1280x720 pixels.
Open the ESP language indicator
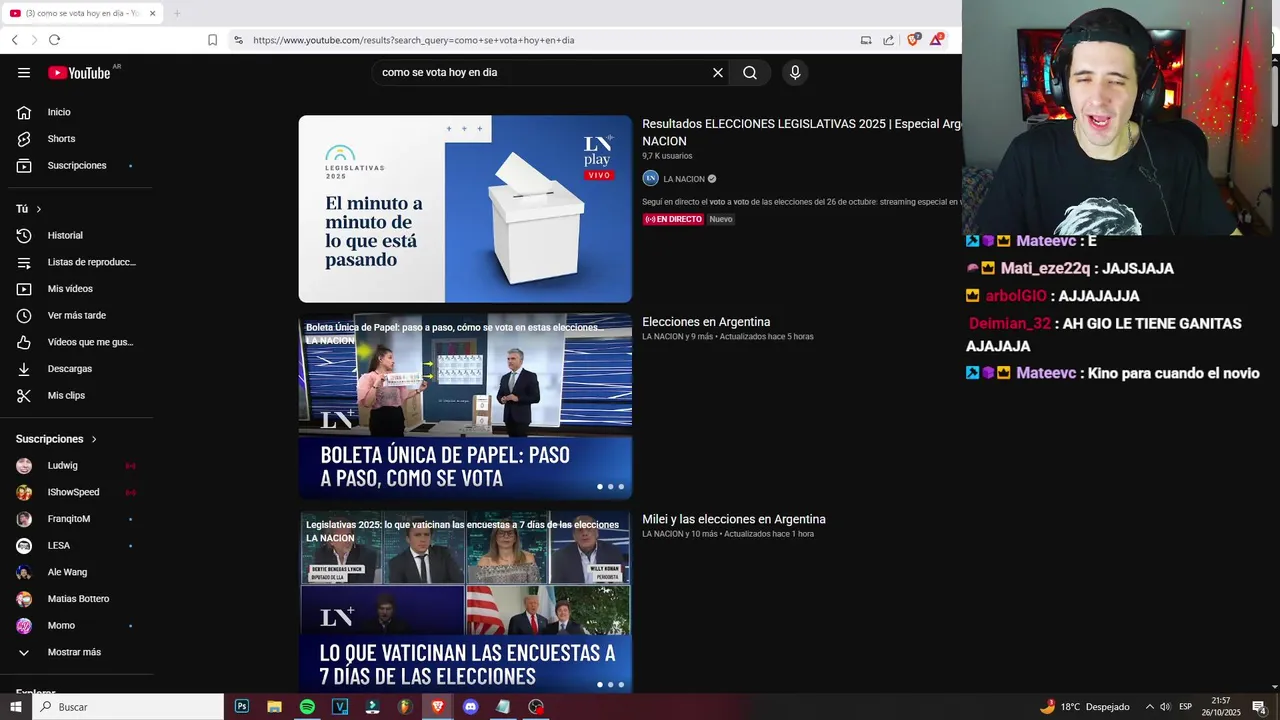(1186, 707)
